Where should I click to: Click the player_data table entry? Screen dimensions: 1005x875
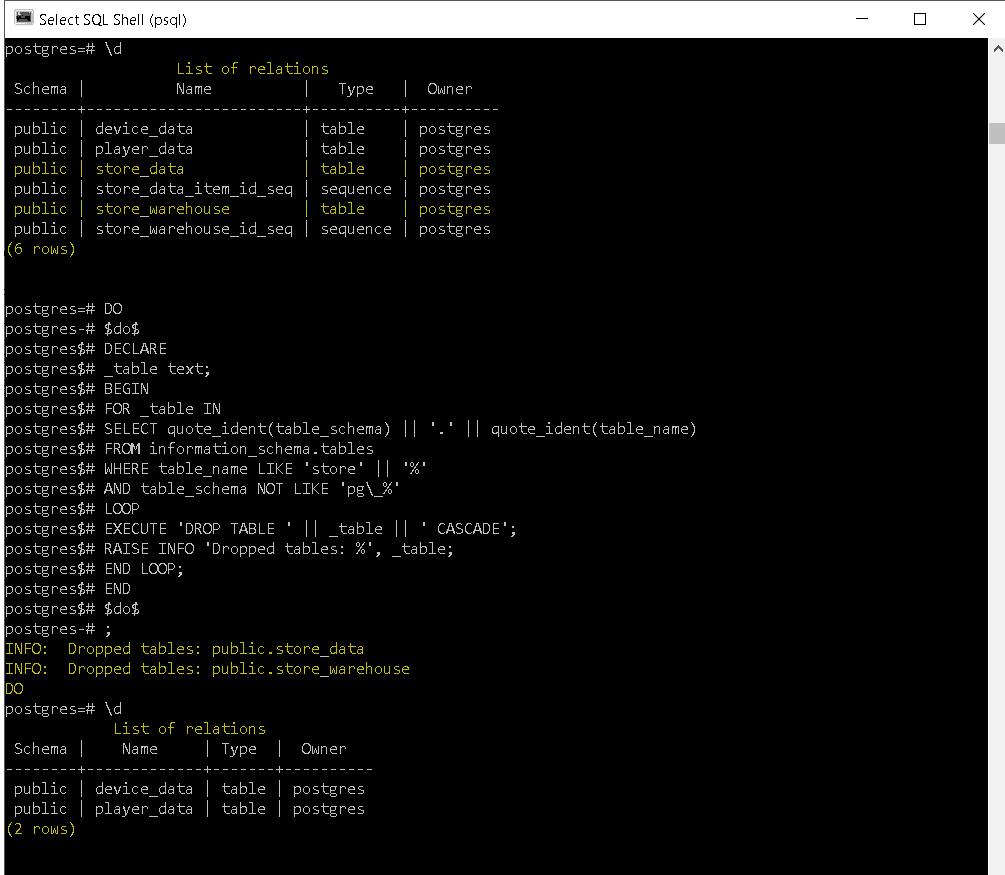[143, 148]
